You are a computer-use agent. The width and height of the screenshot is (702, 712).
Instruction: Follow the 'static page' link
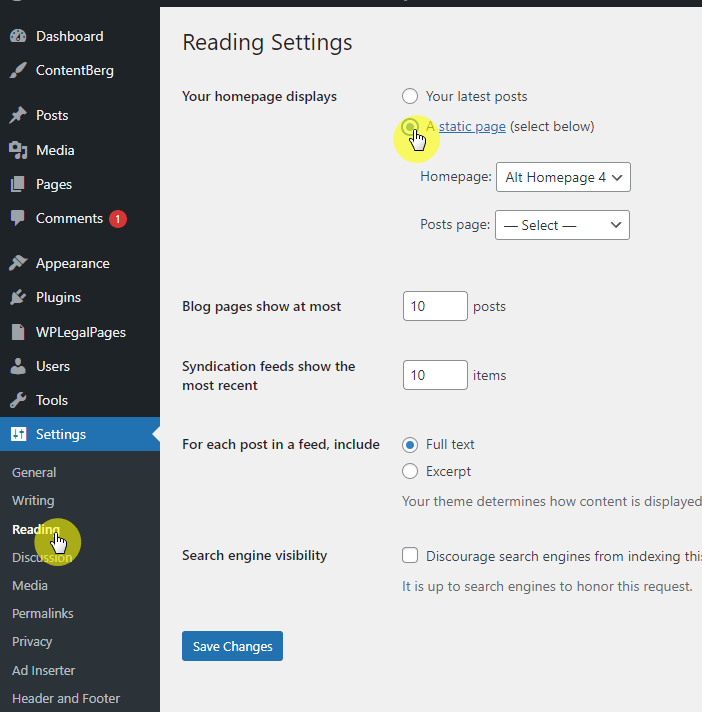point(472,126)
